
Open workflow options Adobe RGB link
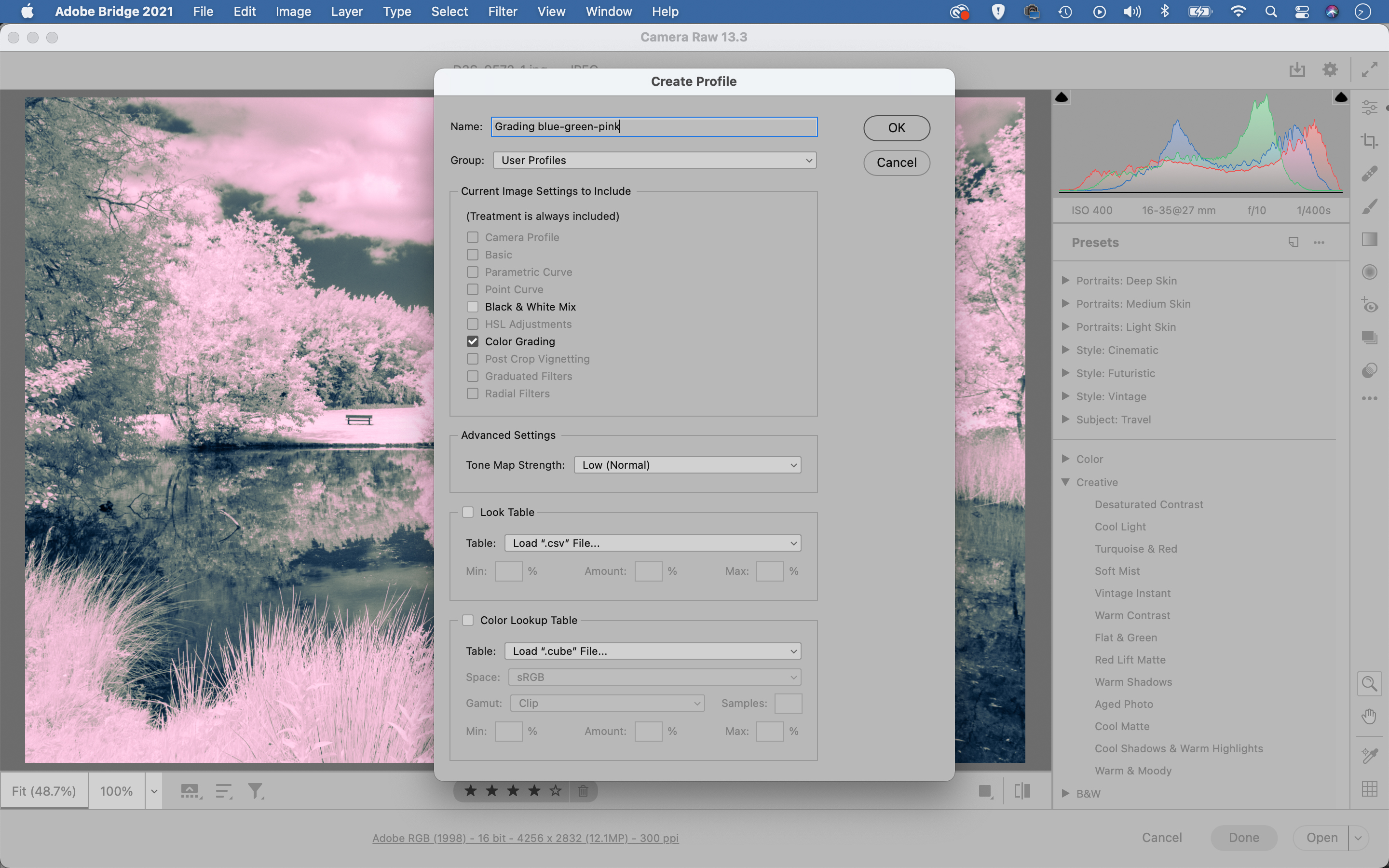(x=525, y=838)
